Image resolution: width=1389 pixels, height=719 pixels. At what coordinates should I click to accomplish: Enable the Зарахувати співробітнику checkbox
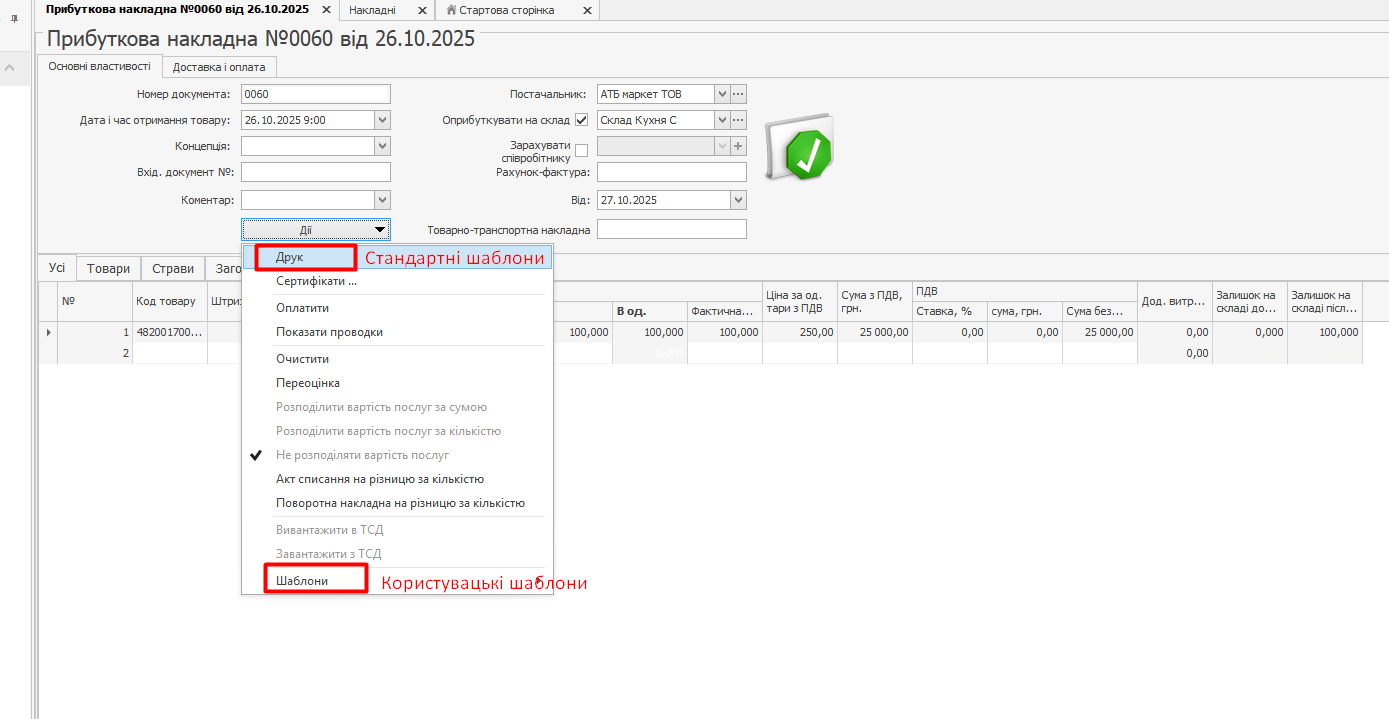(581, 151)
